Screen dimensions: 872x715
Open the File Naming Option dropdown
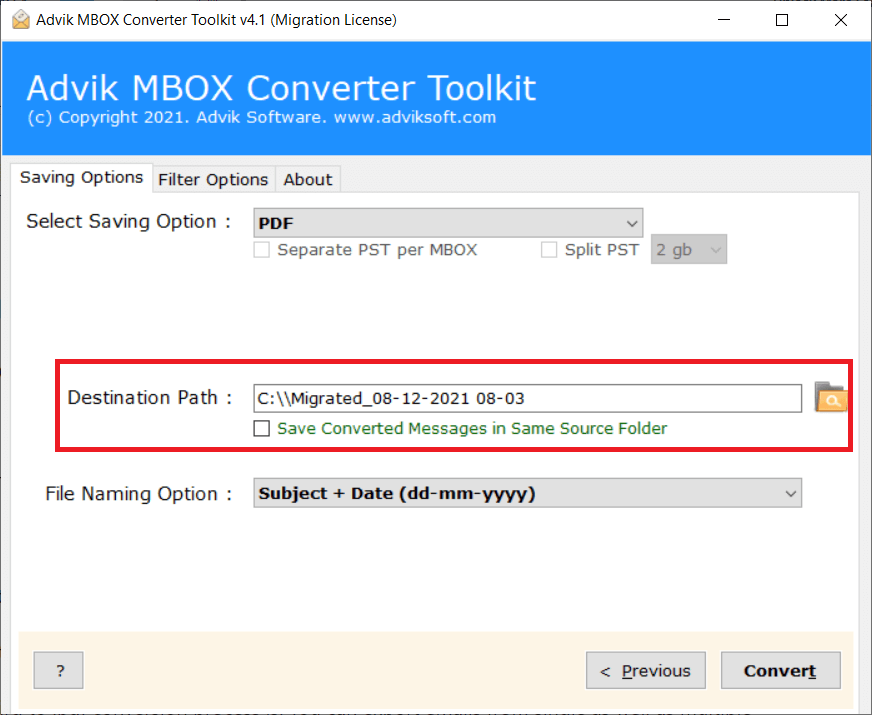[527, 493]
